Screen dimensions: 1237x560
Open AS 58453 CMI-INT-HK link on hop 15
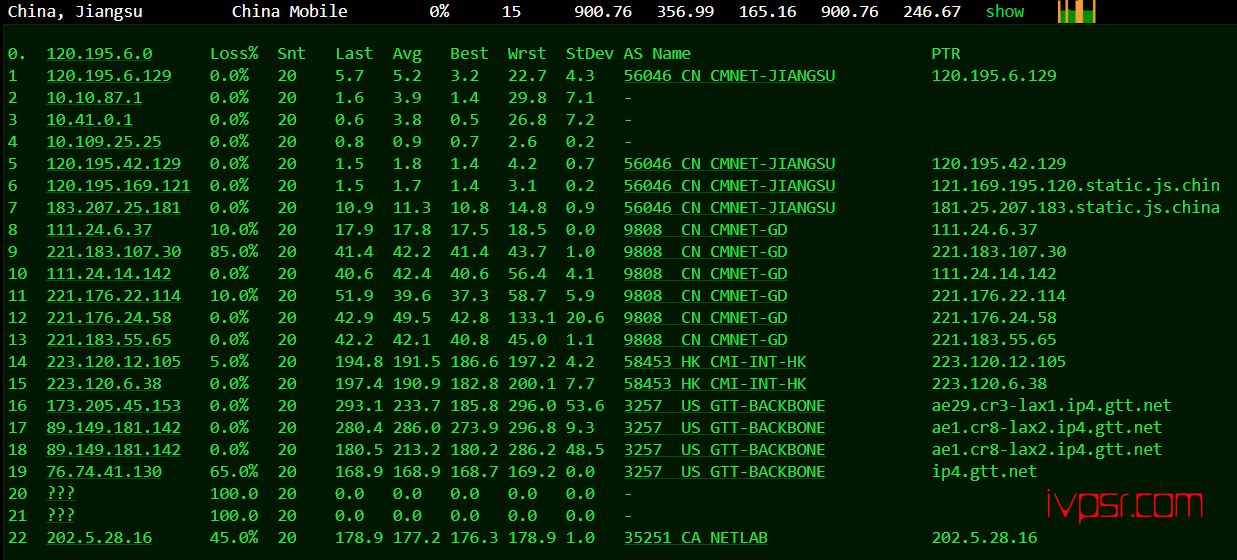coord(715,384)
